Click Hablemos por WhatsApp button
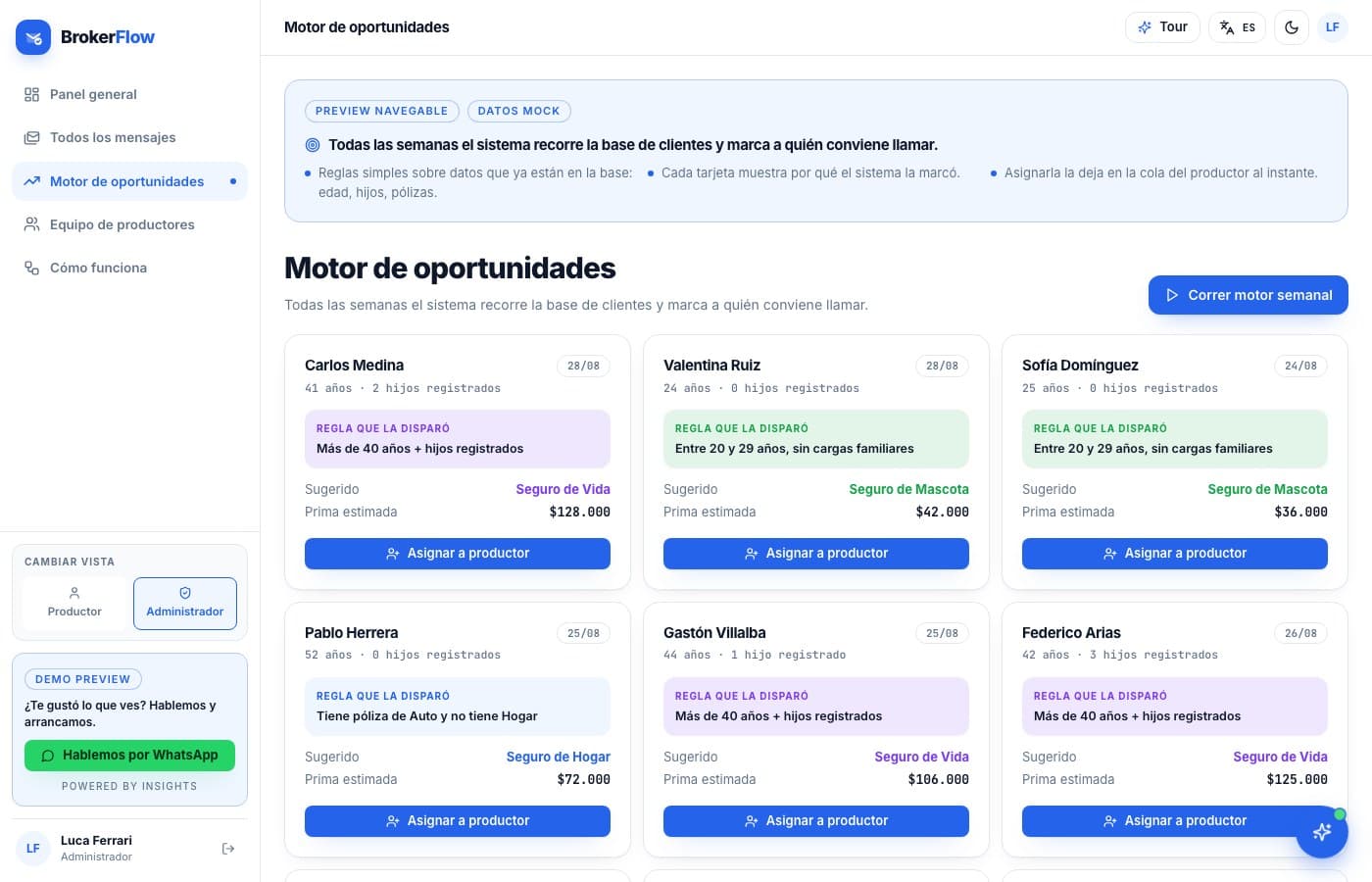 129,756
